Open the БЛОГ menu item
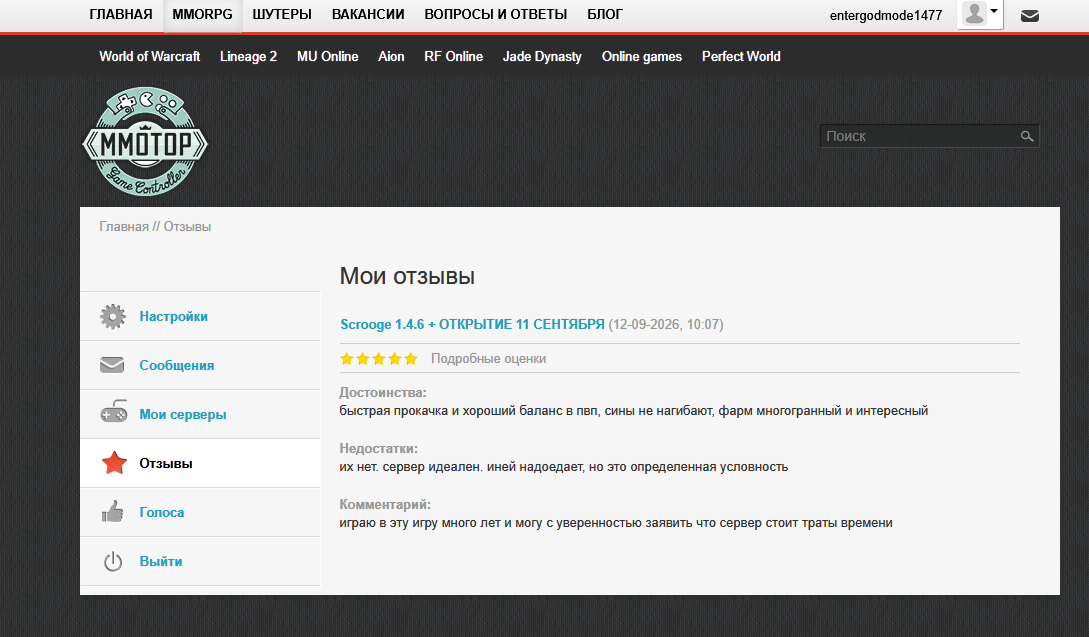Screen dimensions: 1089x637 (605, 15)
